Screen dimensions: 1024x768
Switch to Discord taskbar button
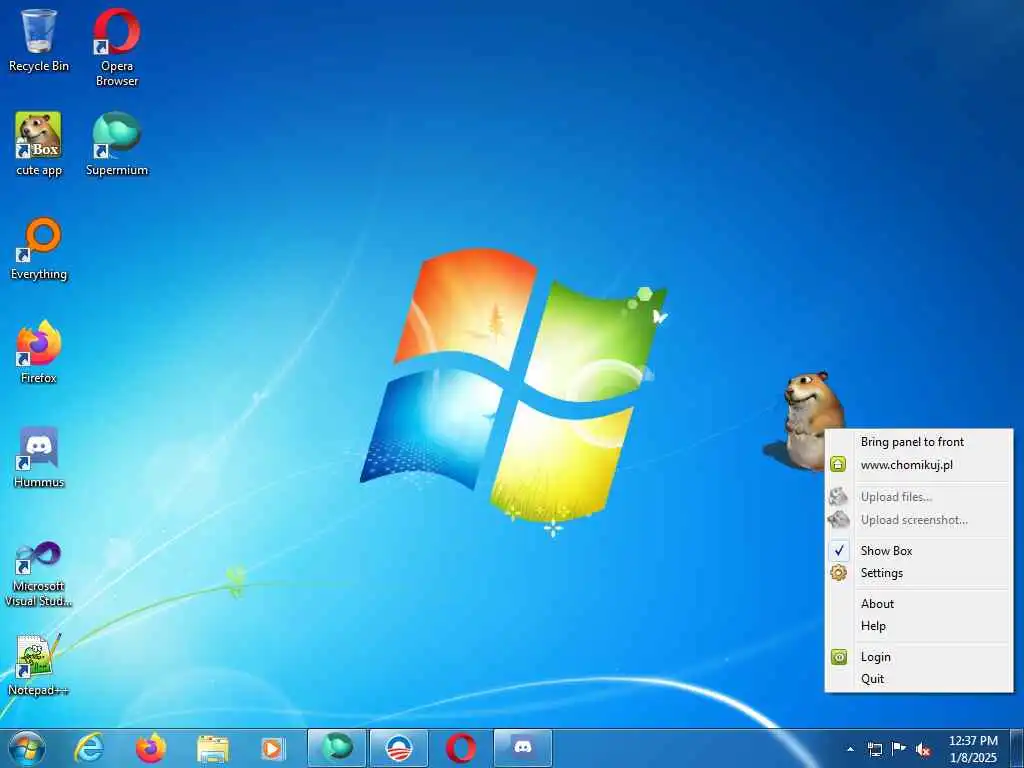[522, 748]
